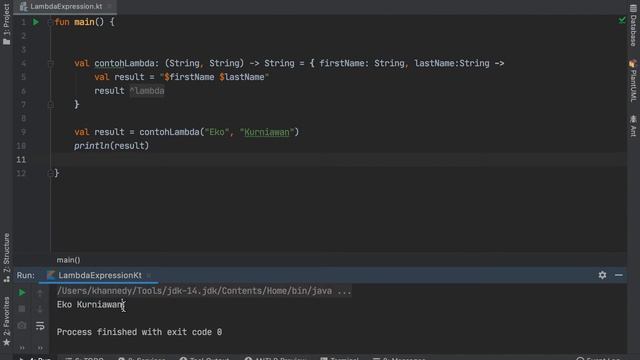
Task: Toggle soft-wrap in Run console
Action: [x=40, y=326]
